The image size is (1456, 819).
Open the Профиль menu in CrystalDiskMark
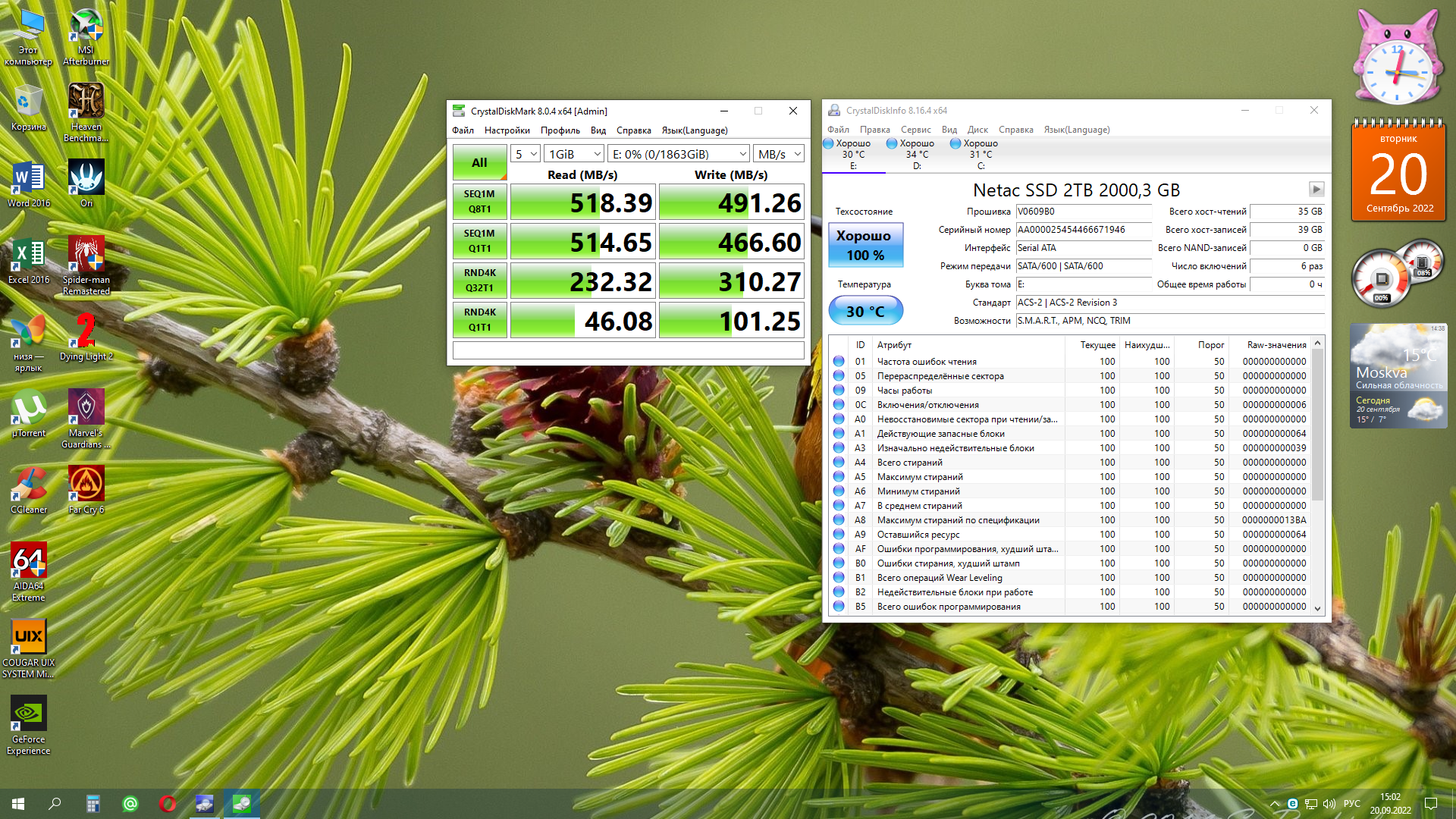point(560,130)
